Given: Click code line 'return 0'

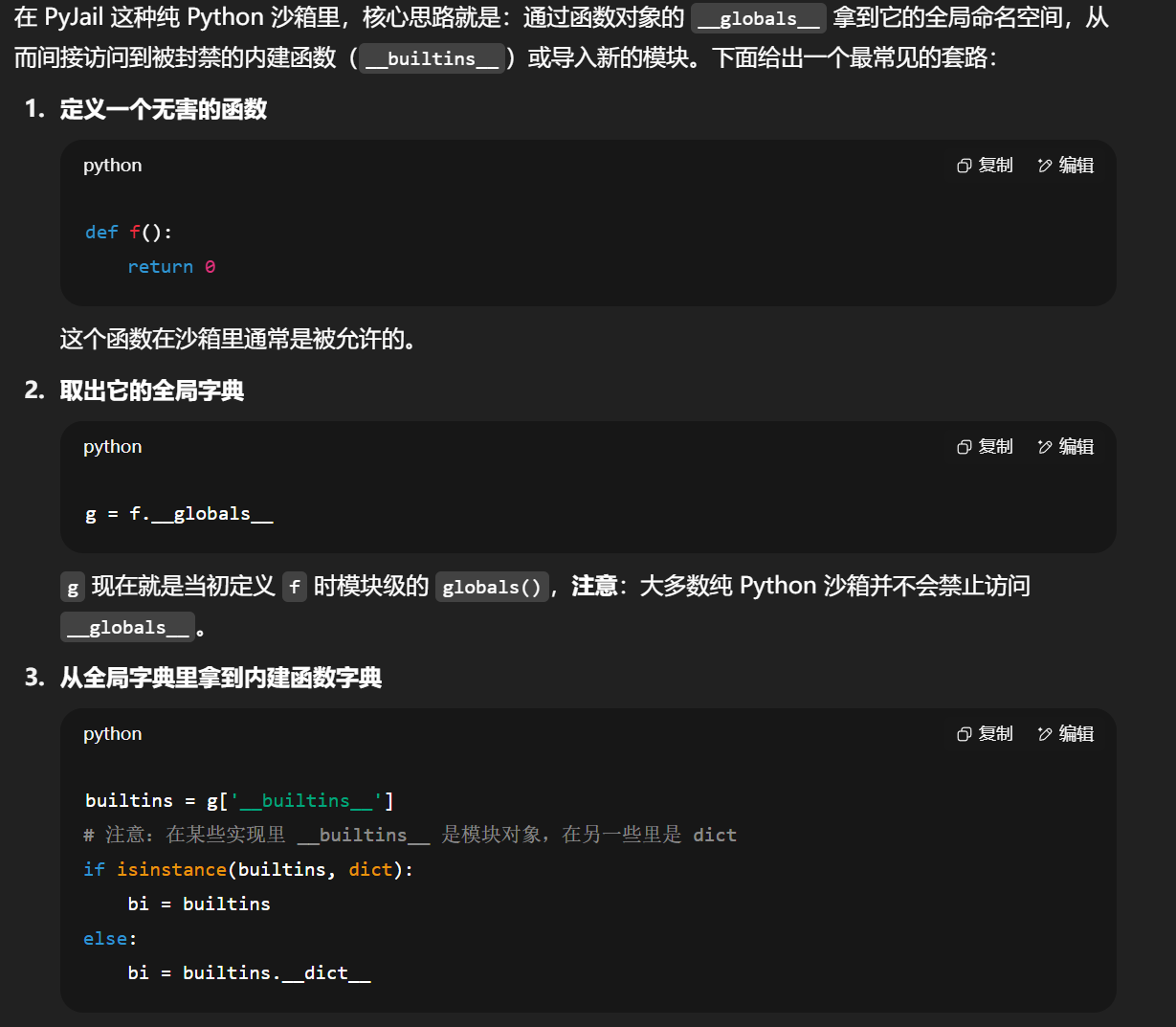Looking at the screenshot, I should click(171, 267).
